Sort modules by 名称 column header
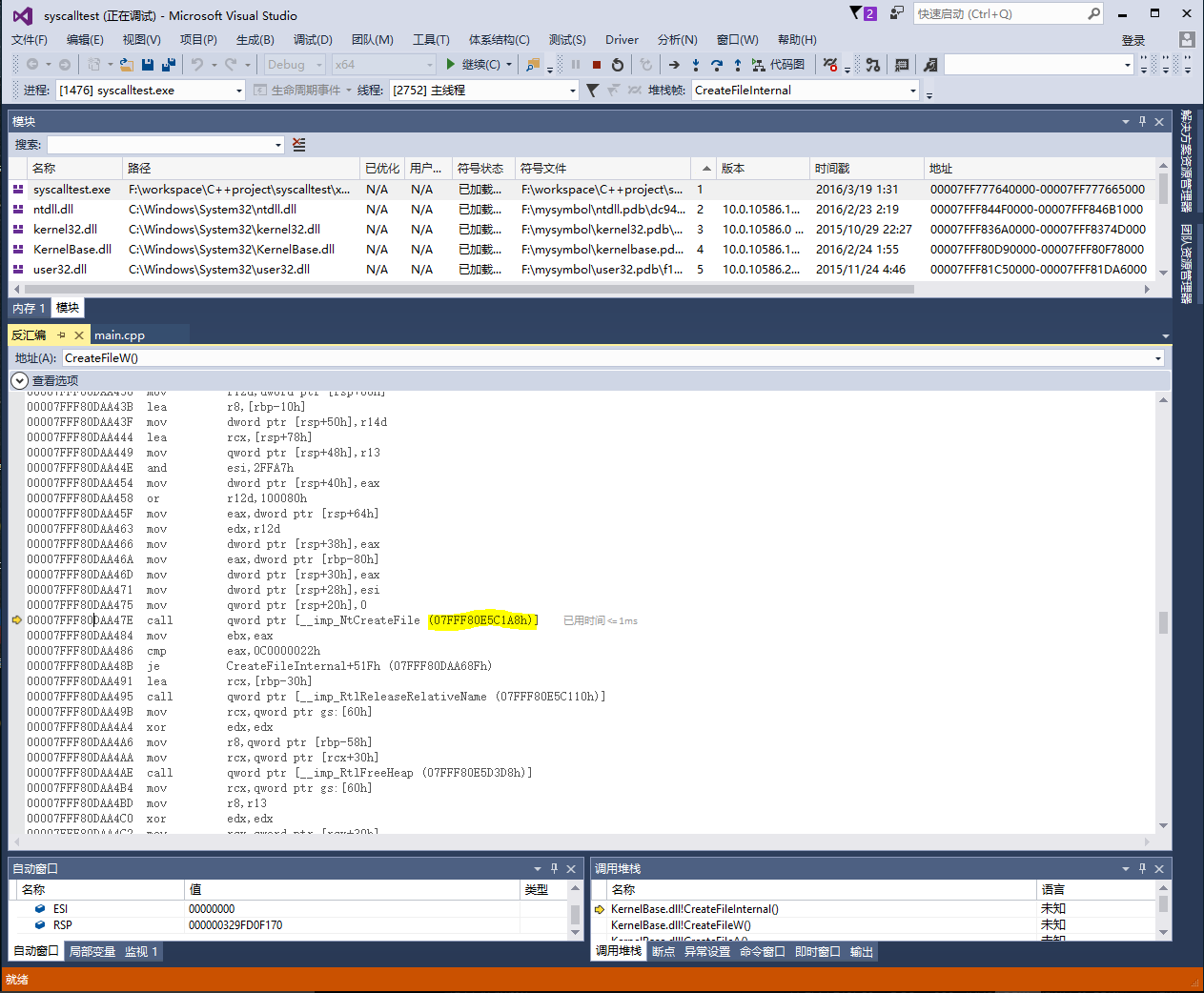Image resolution: width=1204 pixels, height=993 pixels. click(x=76, y=168)
